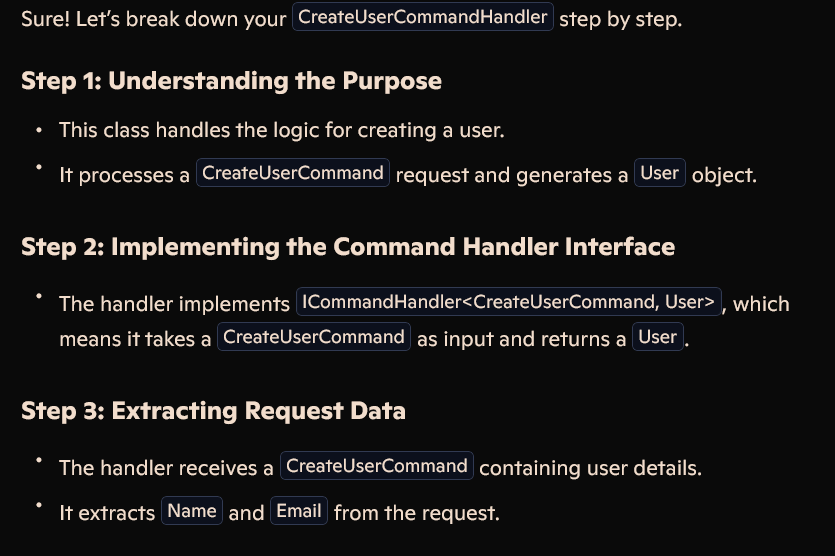Click 'The handler implements' text
Viewport: 835px width, 556px height.
tap(174, 304)
